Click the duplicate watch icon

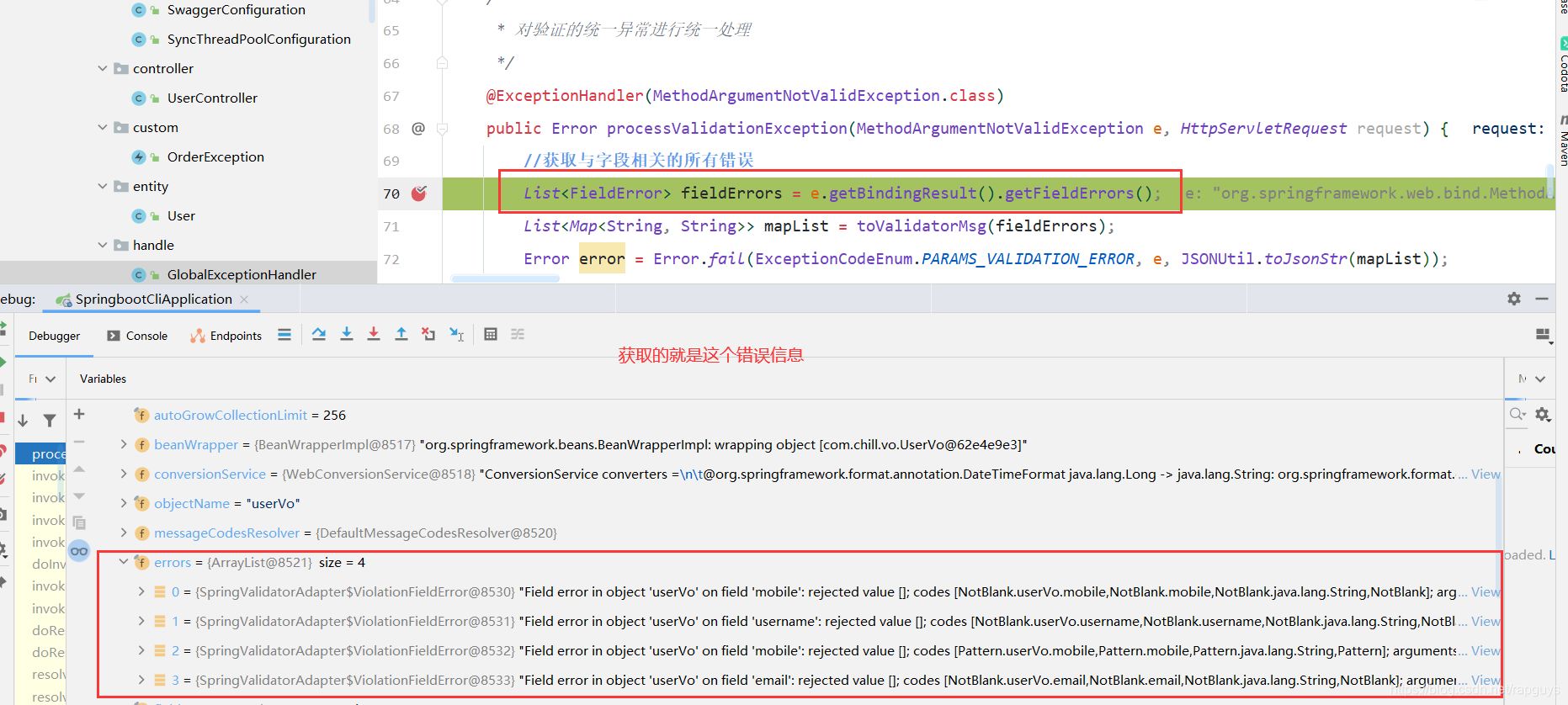click(79, 522)
